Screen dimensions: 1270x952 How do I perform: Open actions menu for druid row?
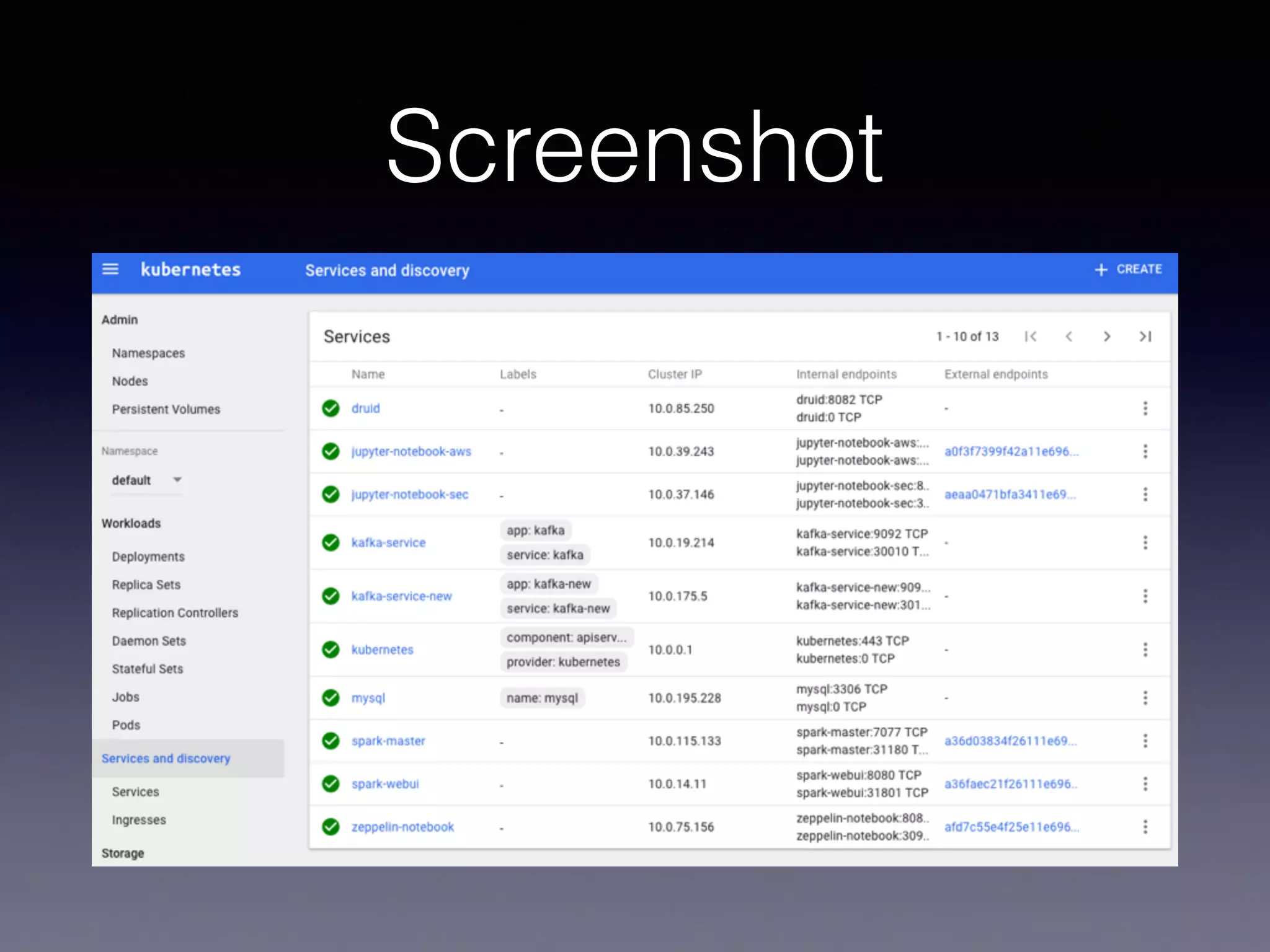1145,408
